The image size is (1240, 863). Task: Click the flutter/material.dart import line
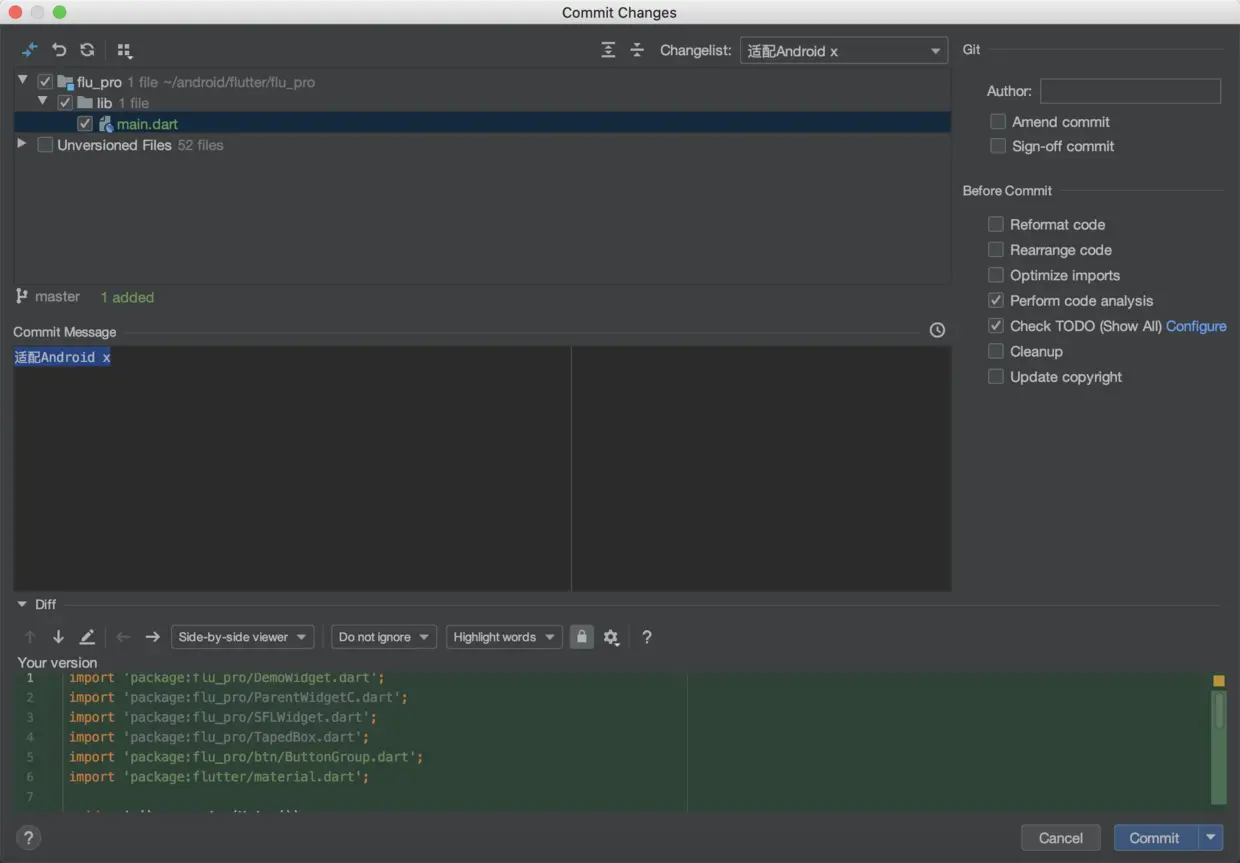tap(219, 776)
